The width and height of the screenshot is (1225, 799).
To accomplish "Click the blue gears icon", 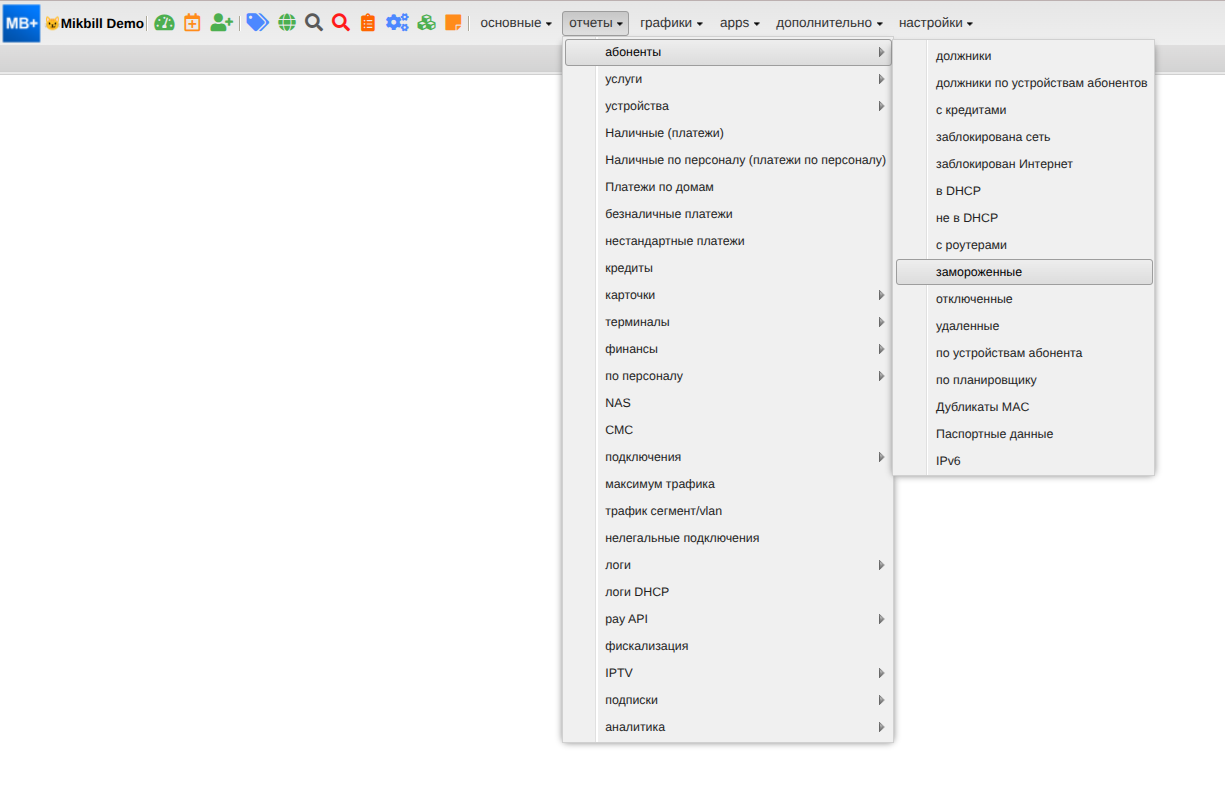I will (397, 22).
